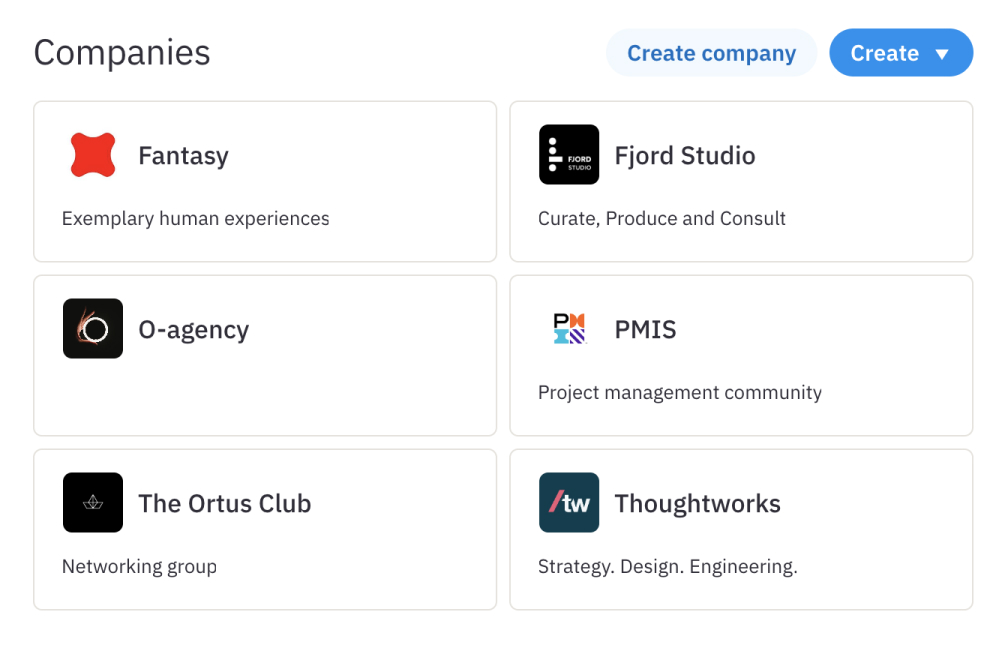This screenshot has width=1007, height=650.
Task: Click the Create company button
Action: 712,53
